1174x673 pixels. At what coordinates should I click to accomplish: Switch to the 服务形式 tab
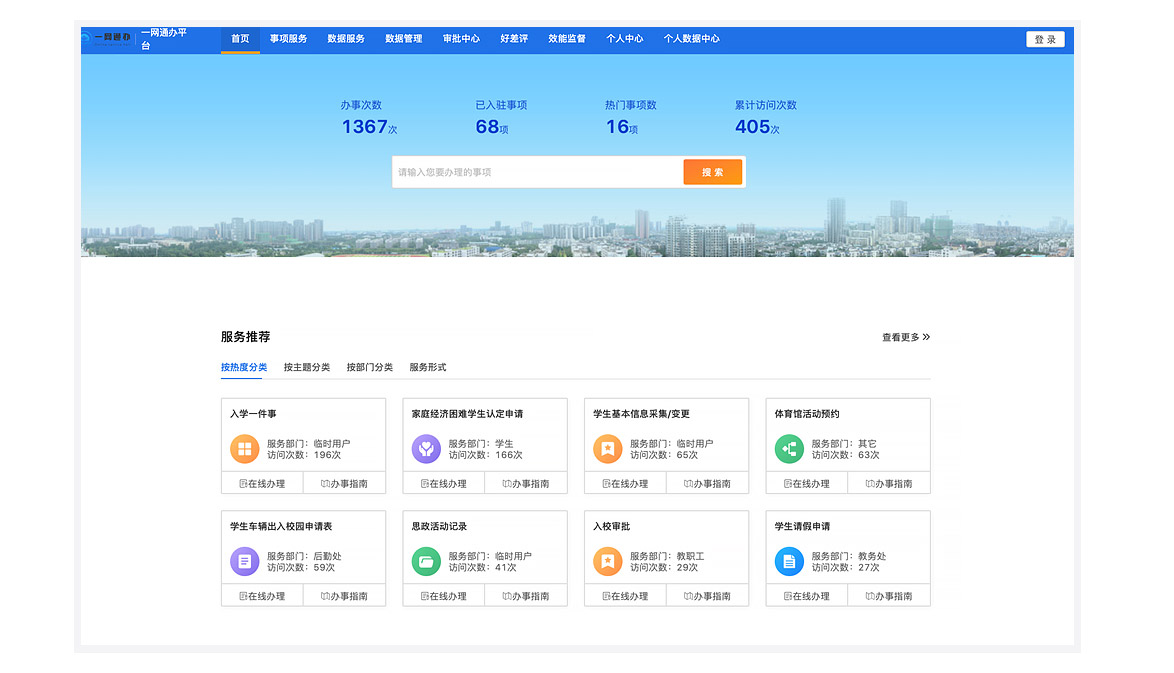(x=427, y=367)
